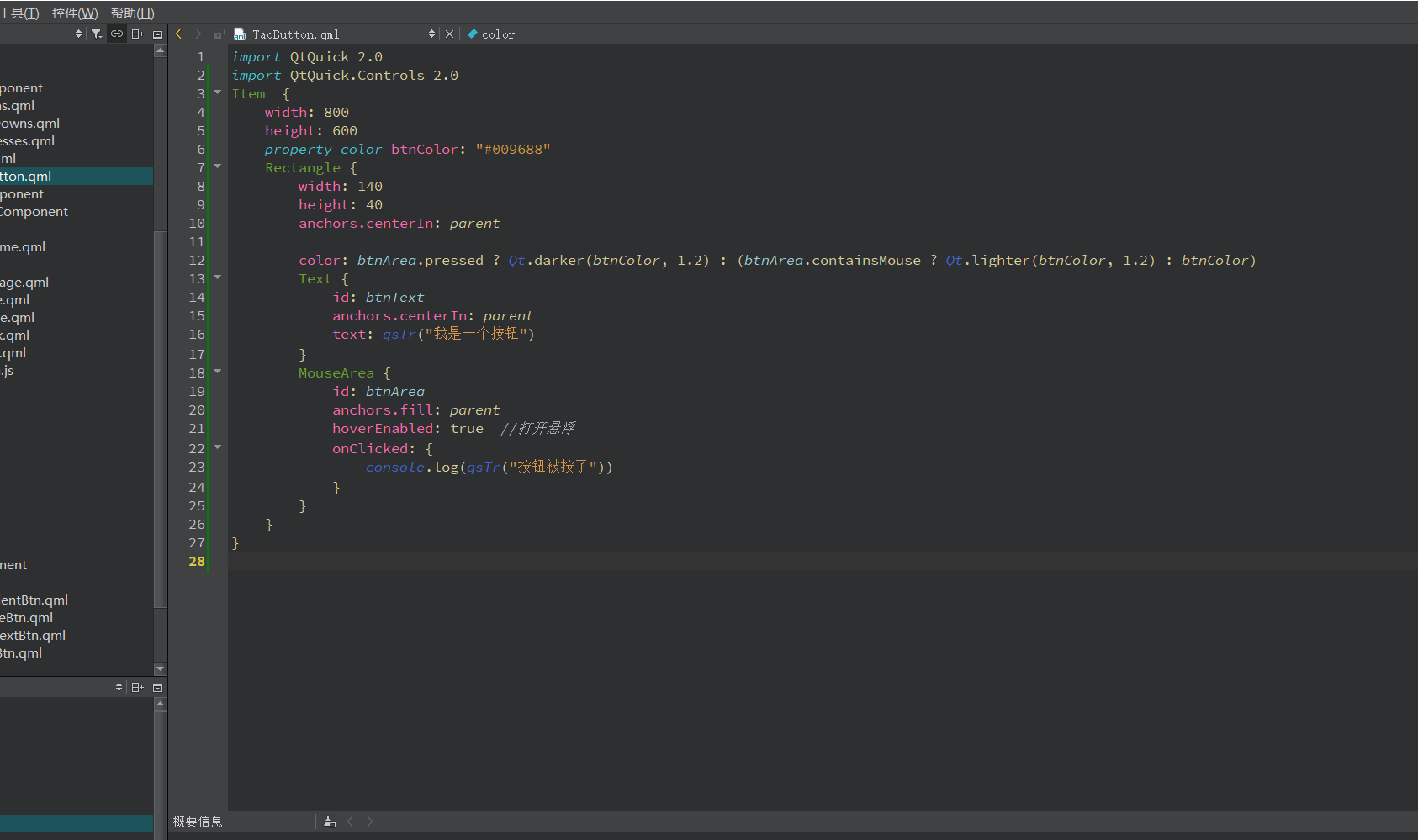The height and width of the screenshot is (840, 1418).
Task: Click the word Rectangle on line 7
Action: (303, 168)
